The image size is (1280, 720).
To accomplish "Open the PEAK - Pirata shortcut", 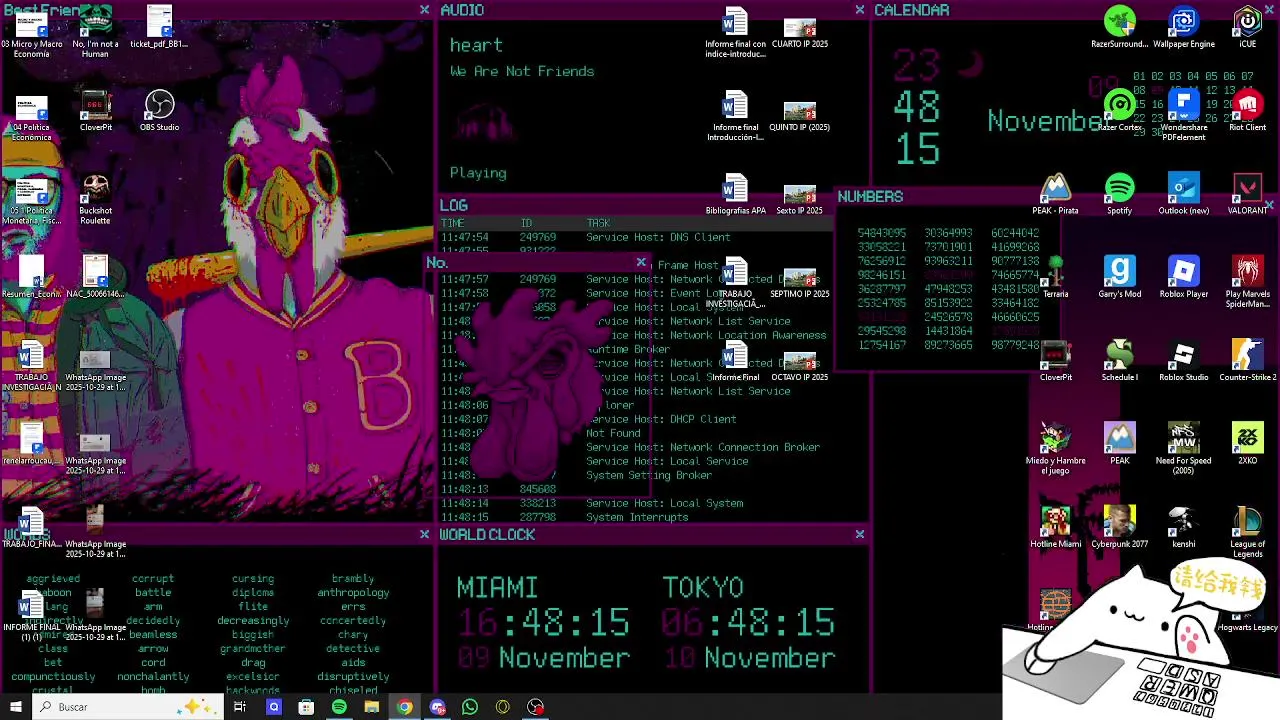I will (1055, 194).
